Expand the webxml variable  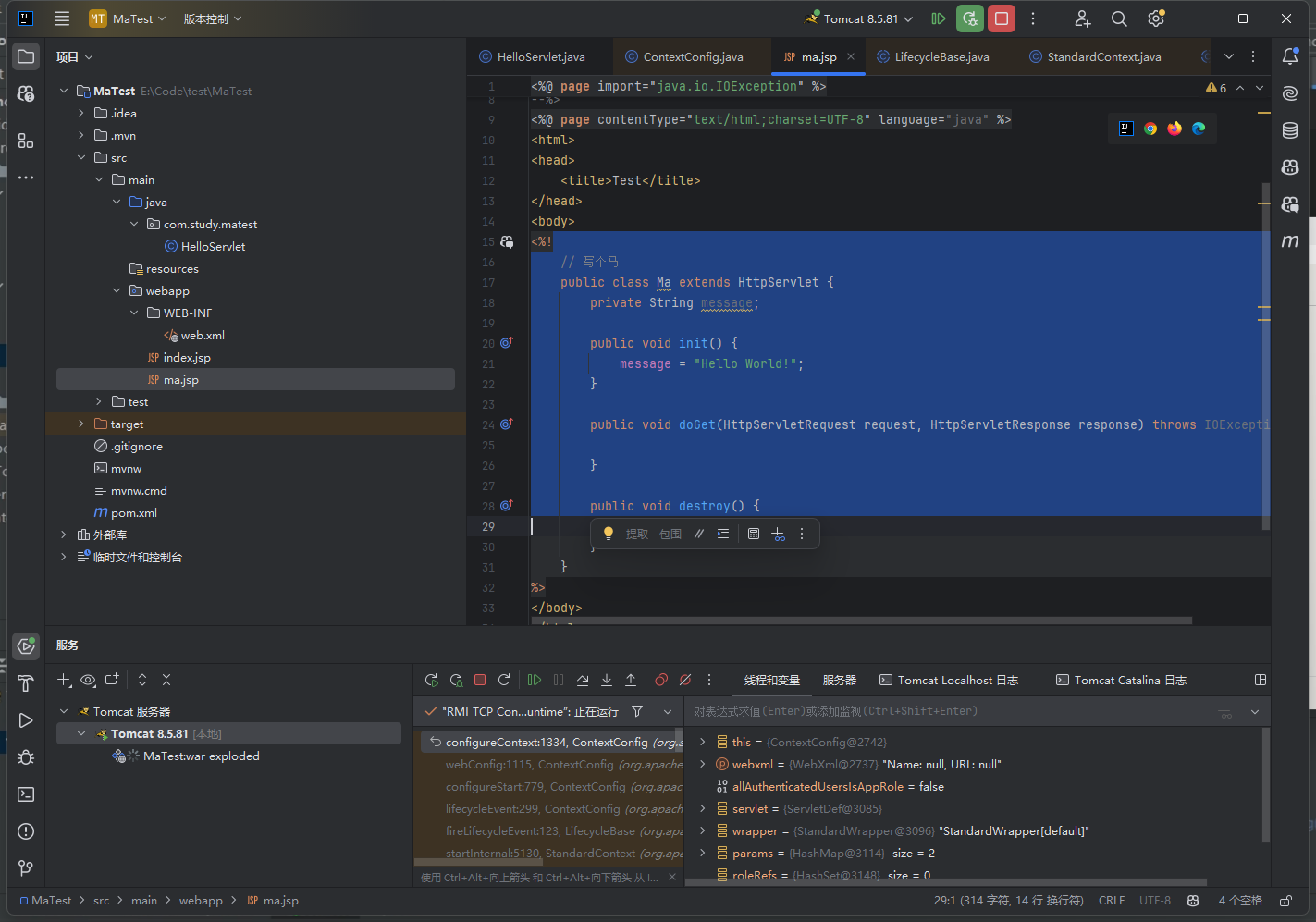point(703,764)
